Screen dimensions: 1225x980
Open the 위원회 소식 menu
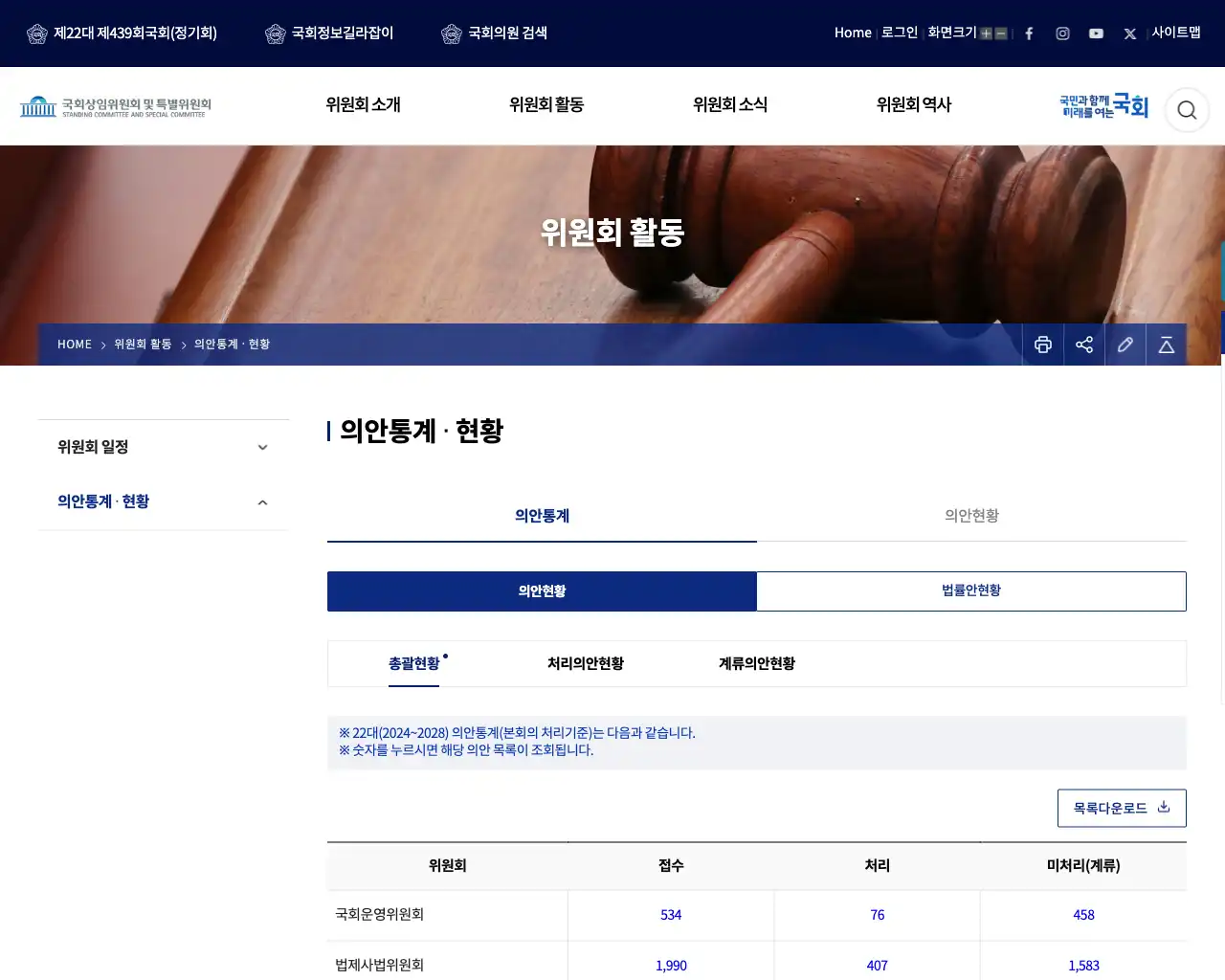[730, 104]
